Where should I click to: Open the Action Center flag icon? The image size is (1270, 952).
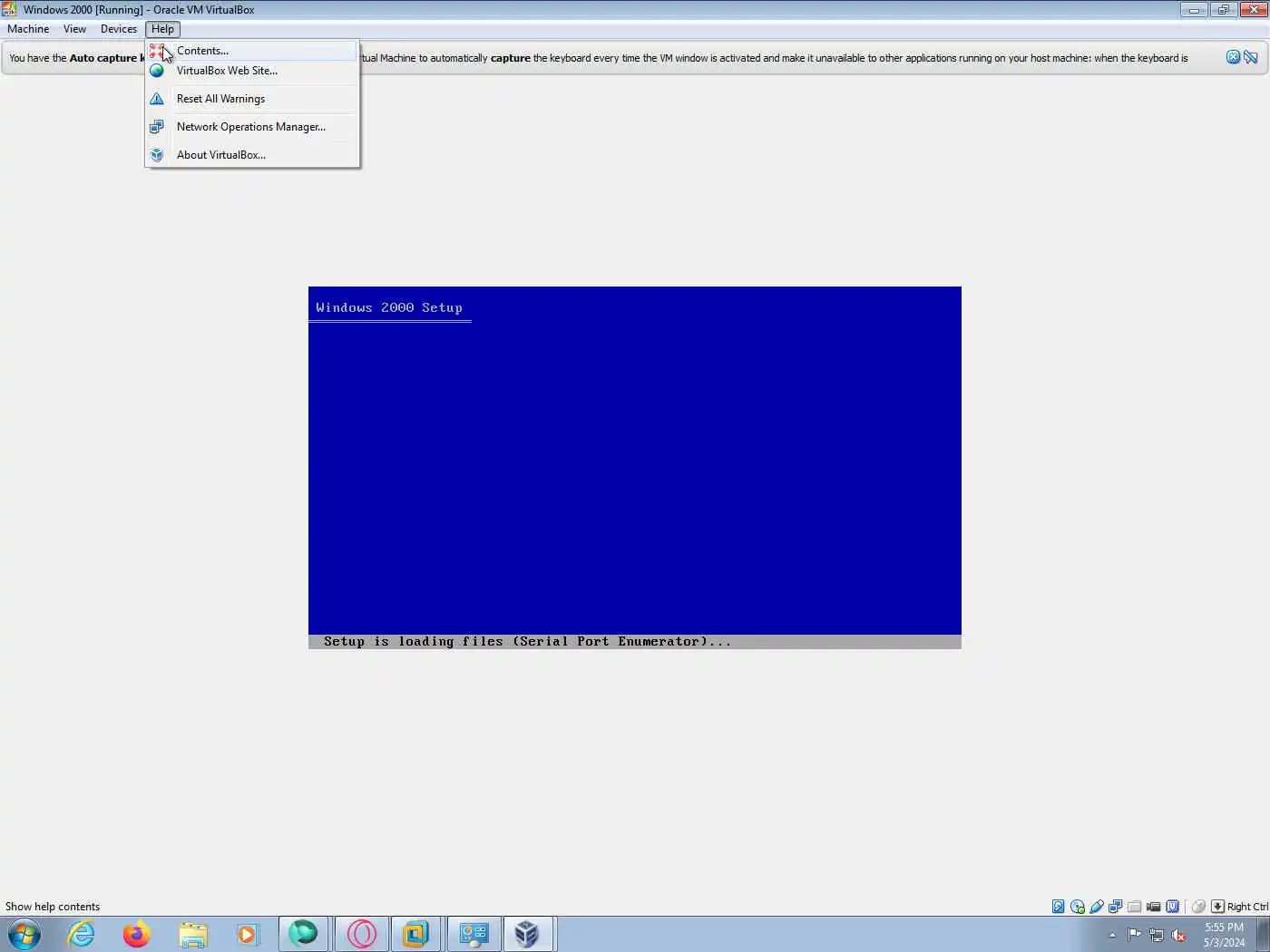pyautogui.click(x=1134, y=935)
